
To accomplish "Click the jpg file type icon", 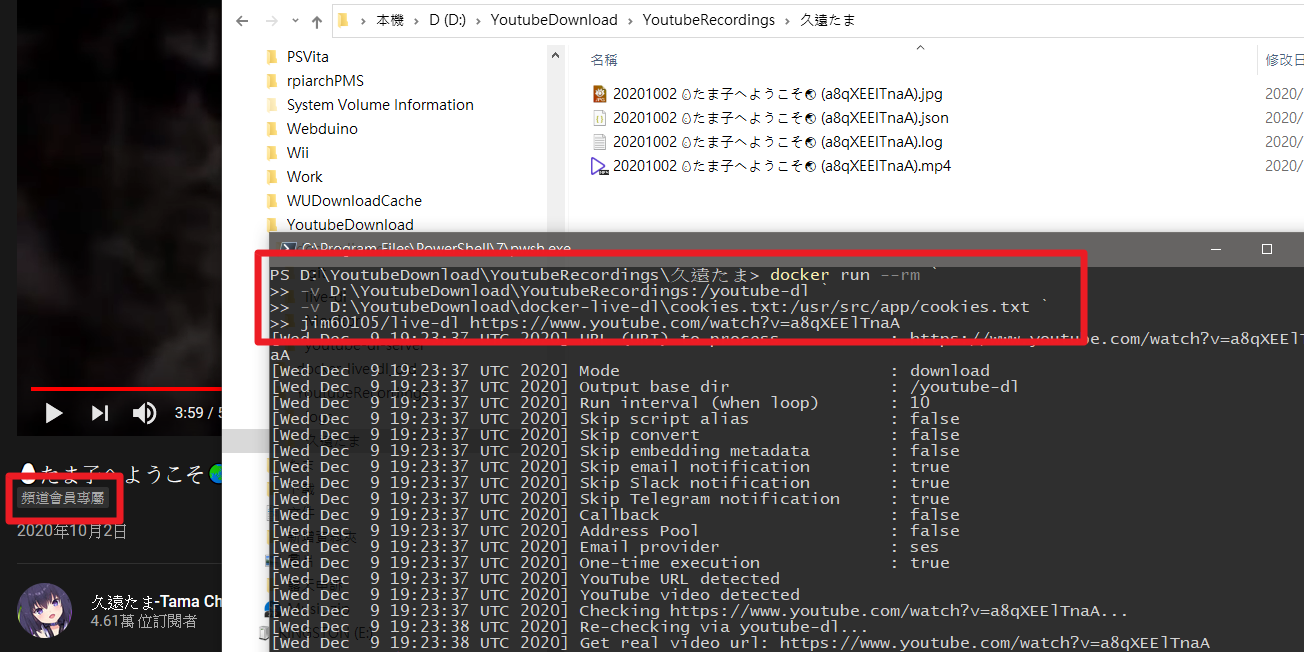I will click(x=599, y=94).
